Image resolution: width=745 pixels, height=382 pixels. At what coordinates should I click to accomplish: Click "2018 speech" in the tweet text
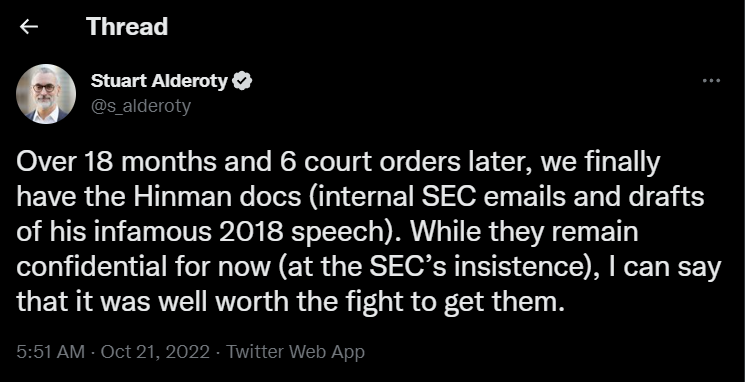[316, 233]
